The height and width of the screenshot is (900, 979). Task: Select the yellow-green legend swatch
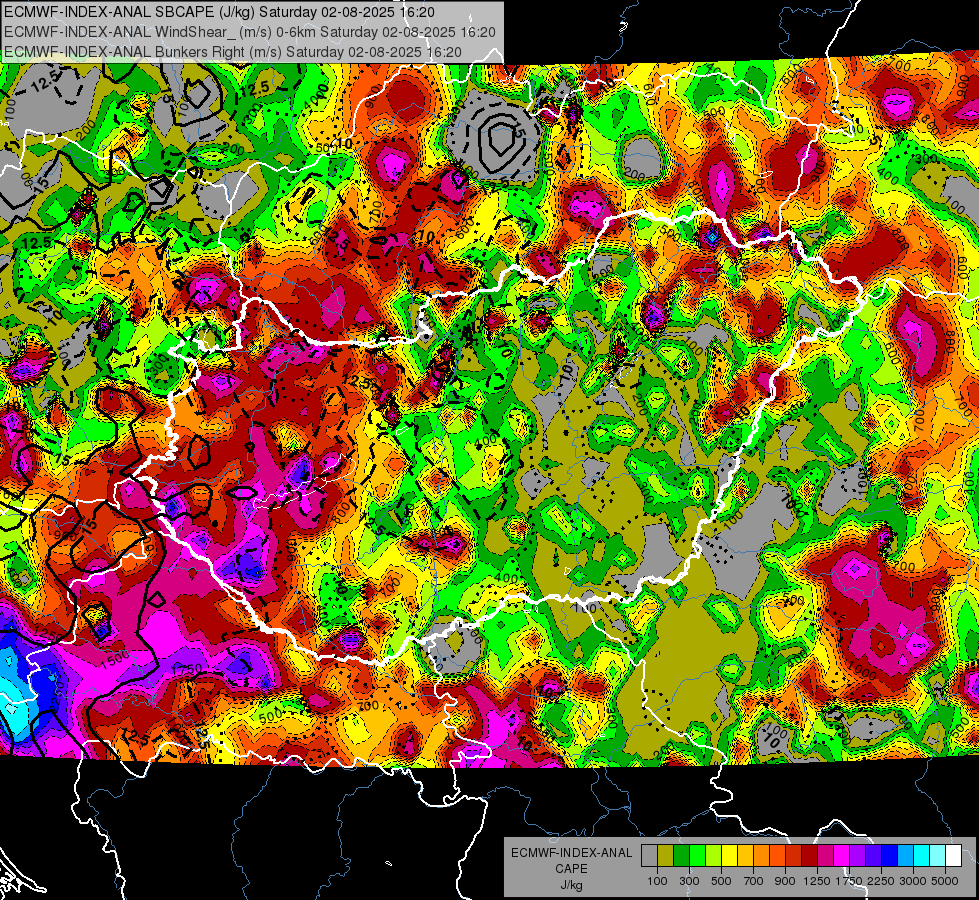click(x=713, y=856)
